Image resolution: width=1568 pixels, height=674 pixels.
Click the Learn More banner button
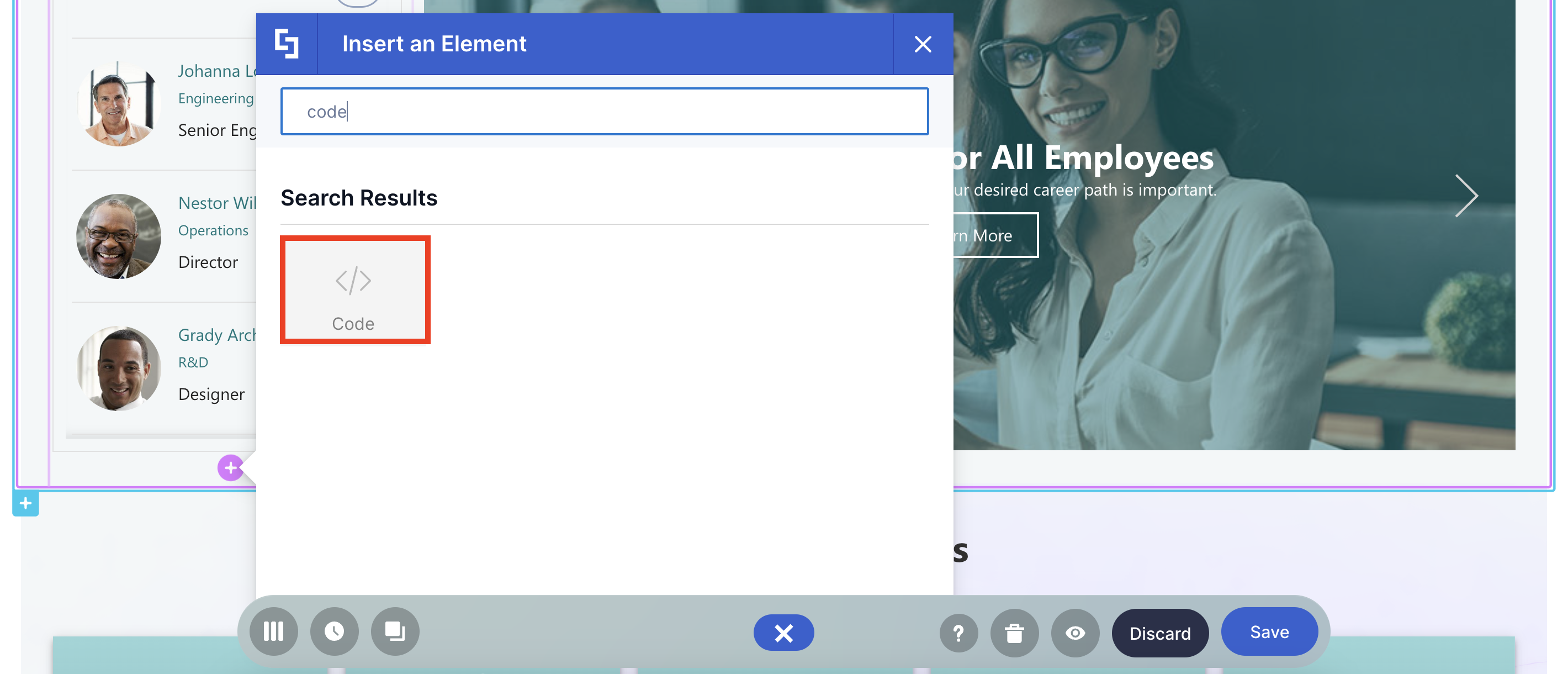pos(993,236)
